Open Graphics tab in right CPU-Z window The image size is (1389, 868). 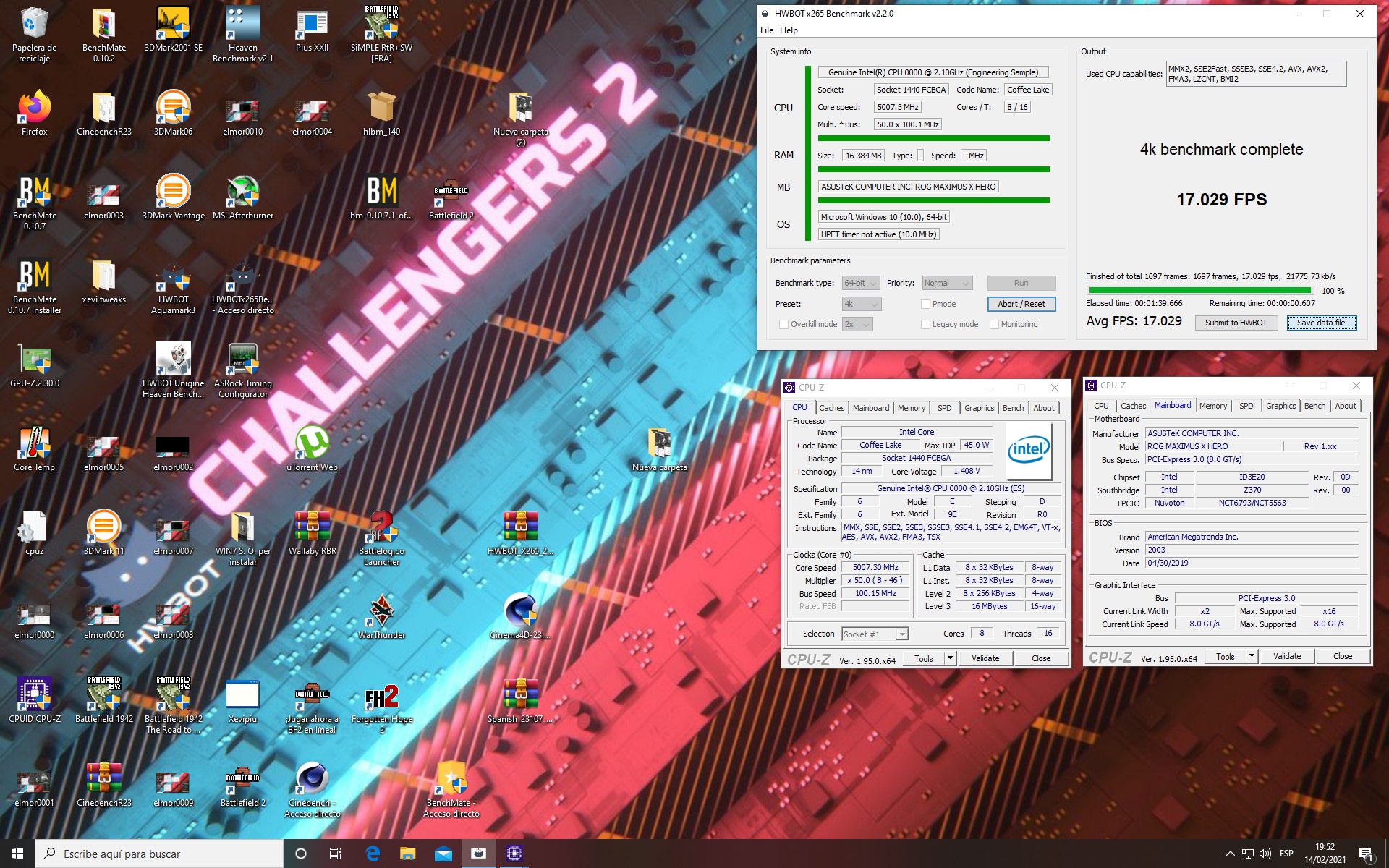coord(1280,406)
